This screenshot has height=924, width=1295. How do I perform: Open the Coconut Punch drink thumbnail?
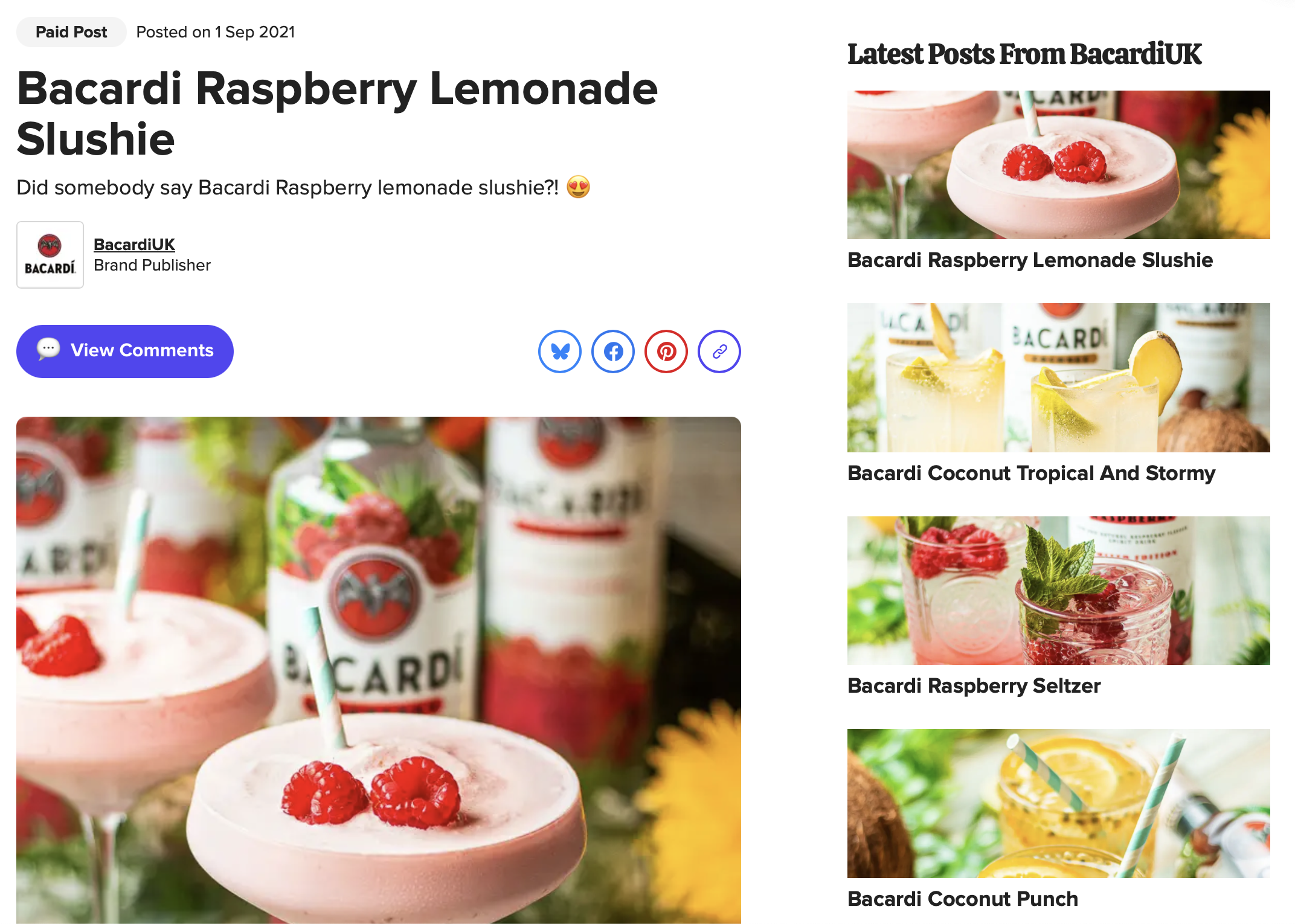tap(1058, 803)
